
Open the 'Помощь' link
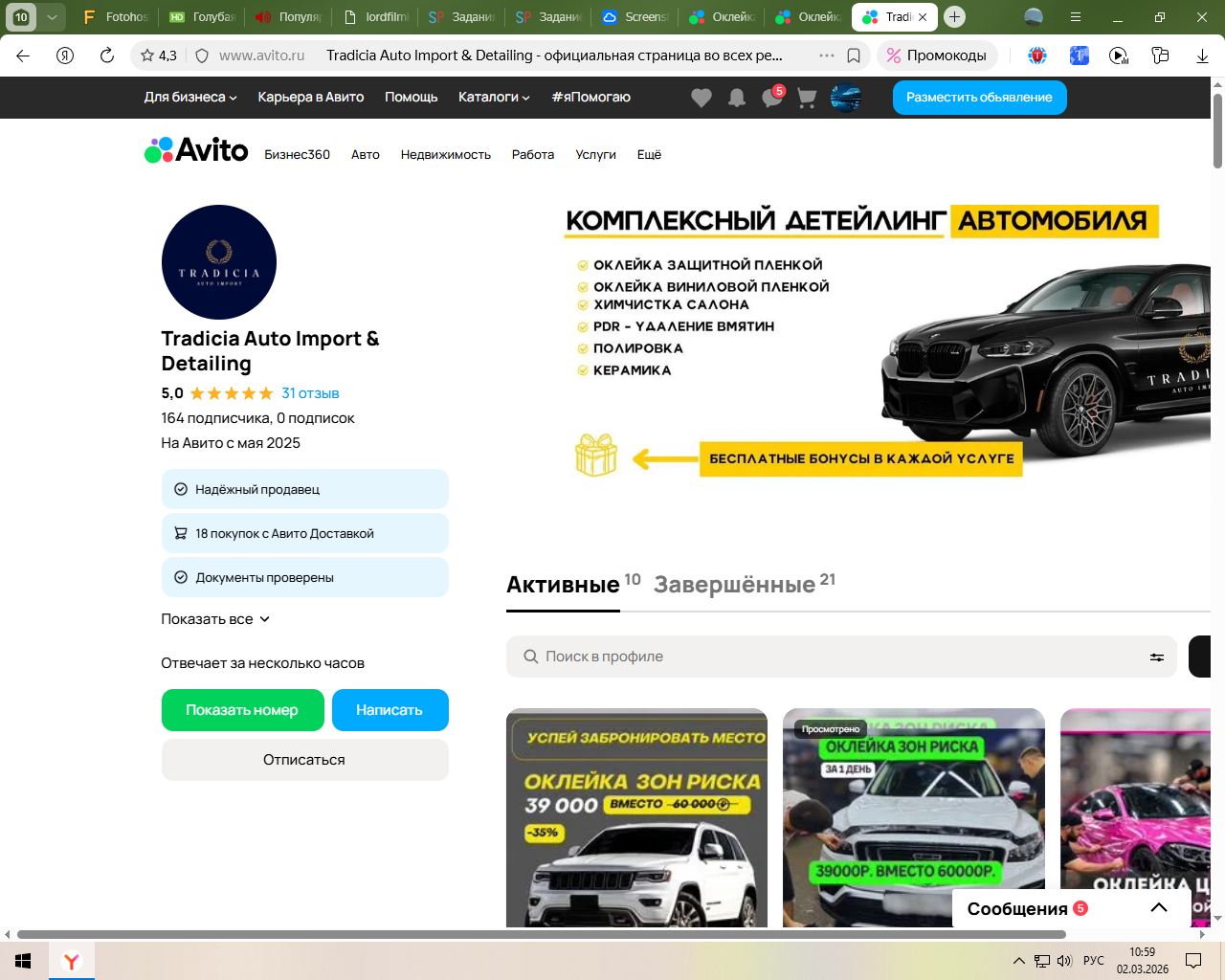click(412, 98)
